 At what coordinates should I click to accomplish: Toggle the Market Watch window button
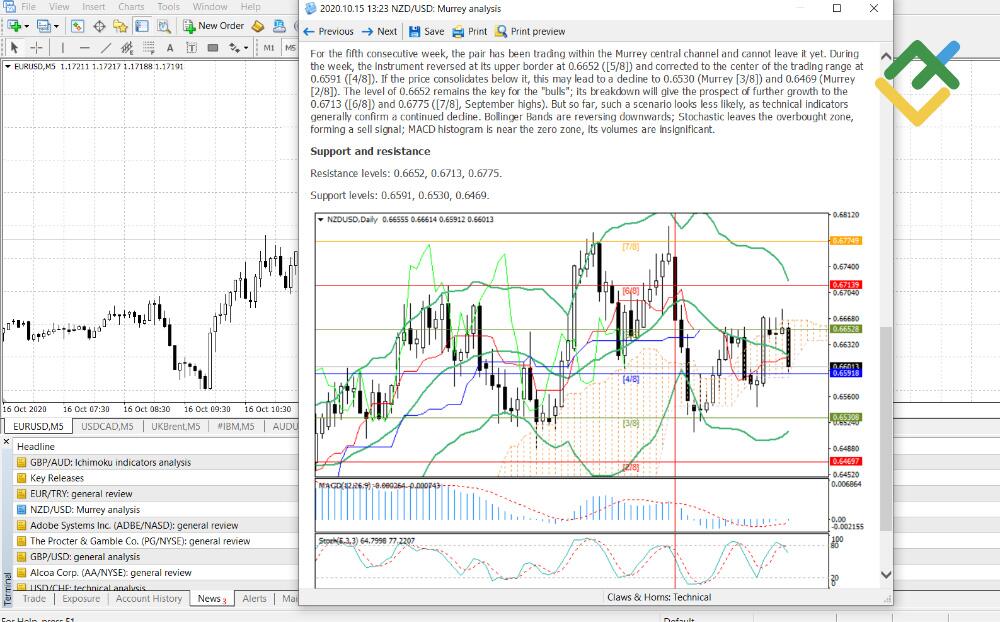pos(77,26)
